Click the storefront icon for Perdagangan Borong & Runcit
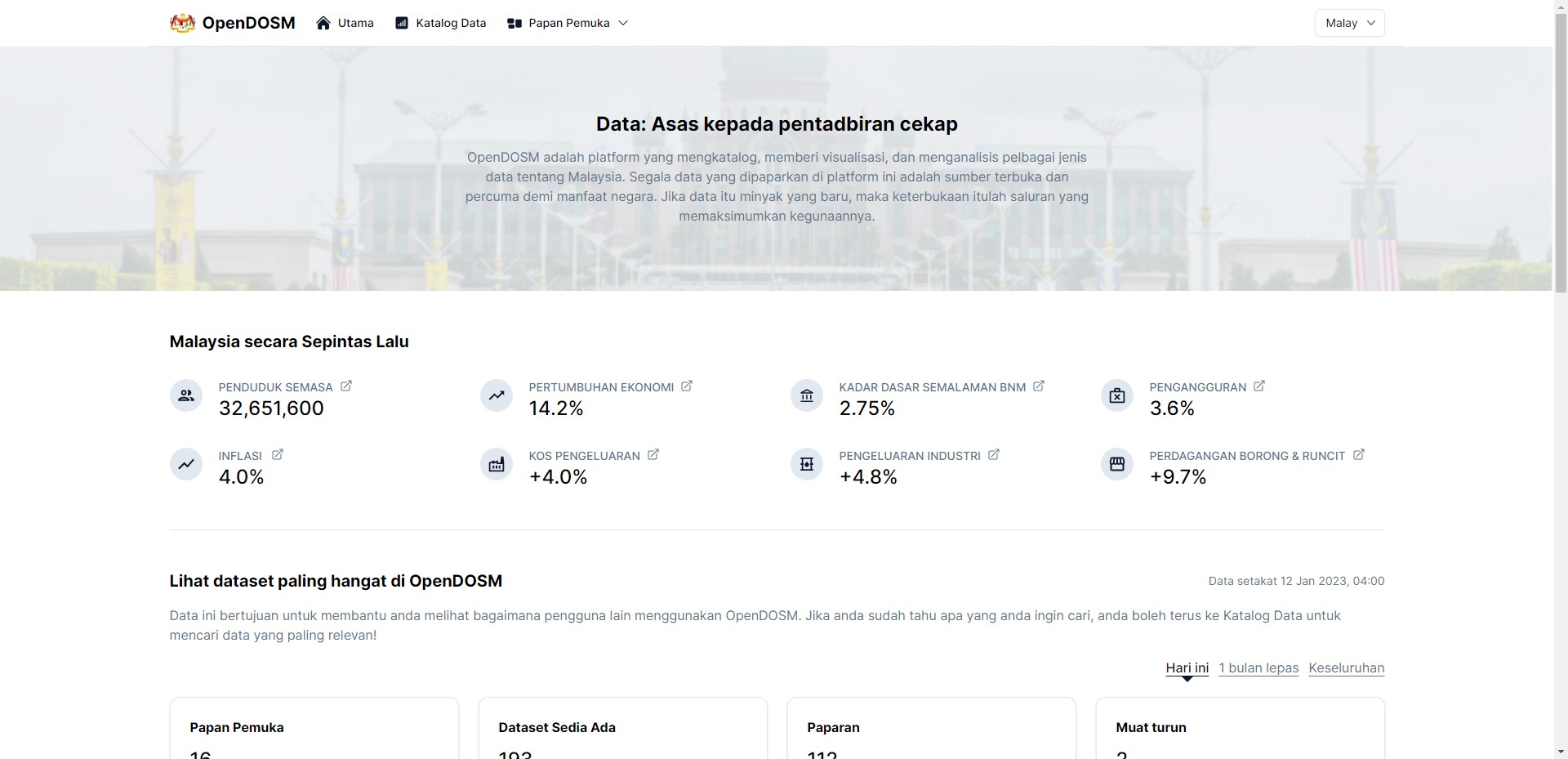 1117,464
